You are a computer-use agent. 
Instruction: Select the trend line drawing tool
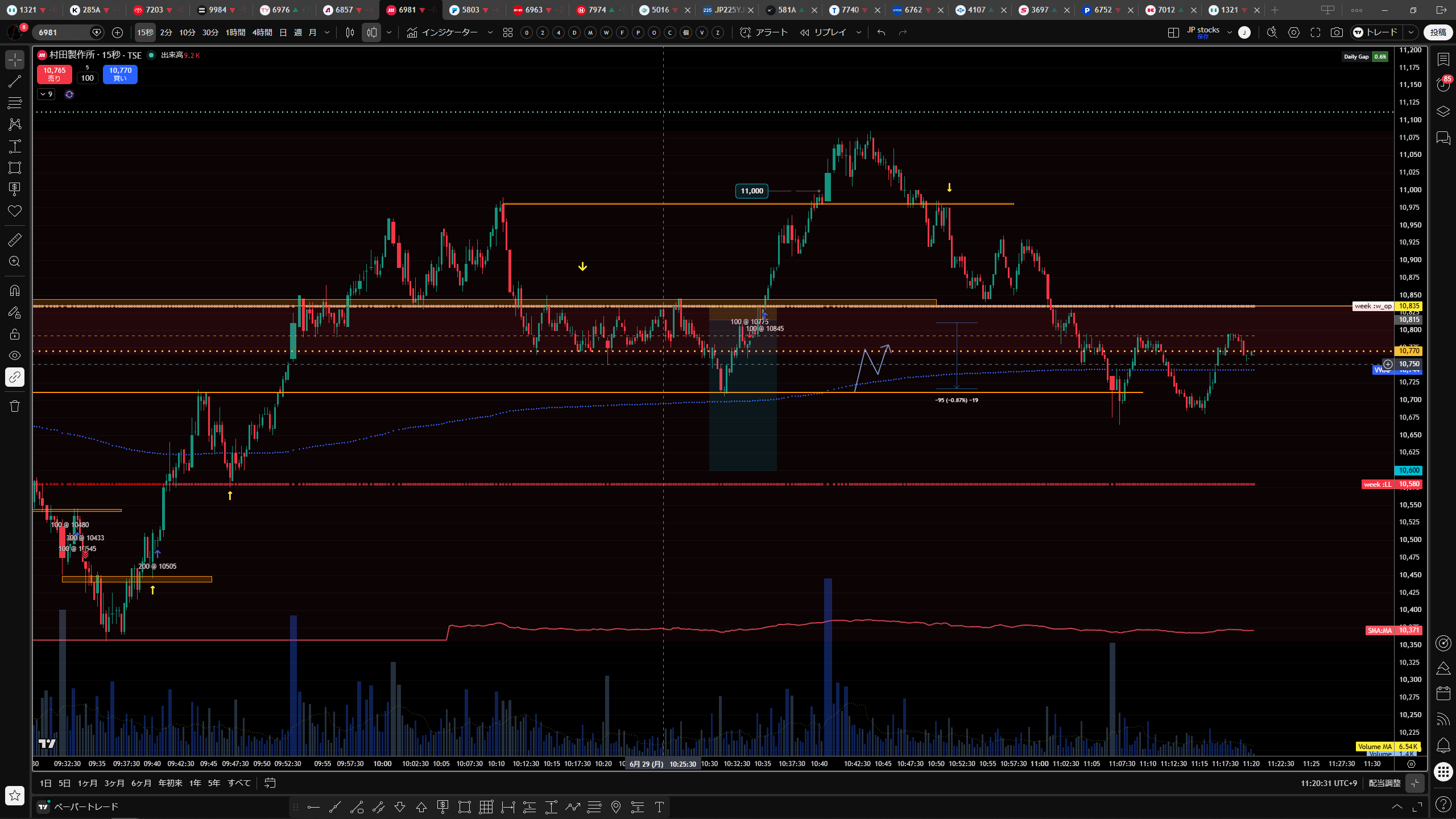pyautogui.click(x=15, y=81)
